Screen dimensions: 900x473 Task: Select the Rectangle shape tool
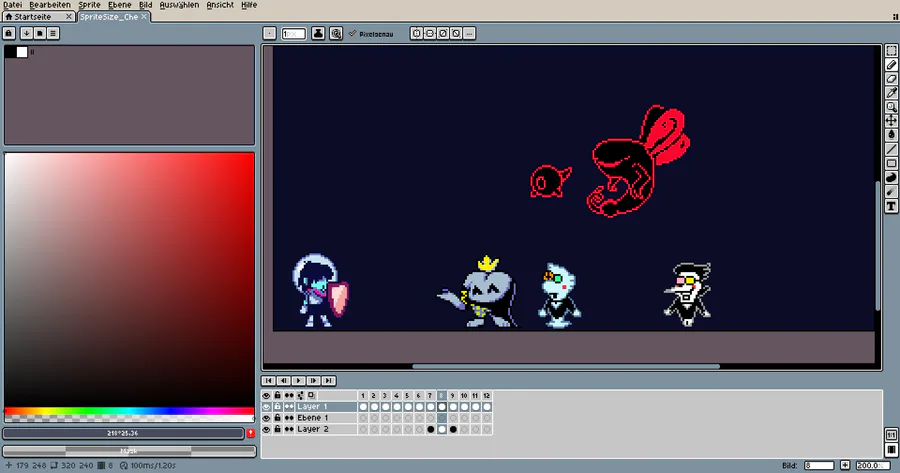(891, 164)
